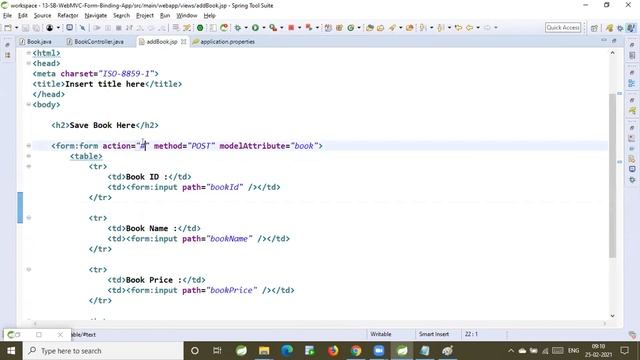This screenshot has width=640, height=360.
Task: Click the Run Last Tool icon
Action: (273, 28)
